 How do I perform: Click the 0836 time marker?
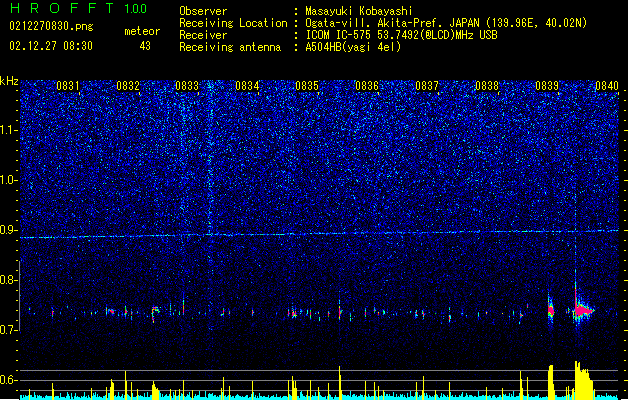367,86
